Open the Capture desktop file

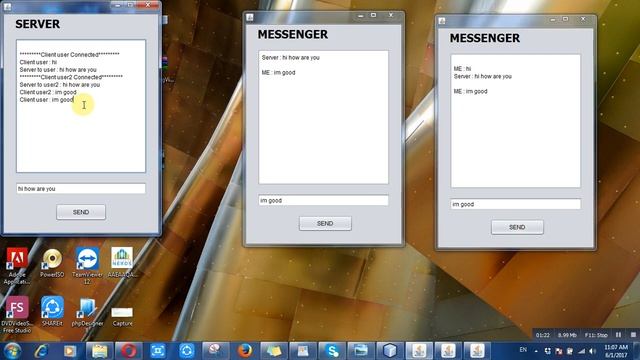coord(122,317)
